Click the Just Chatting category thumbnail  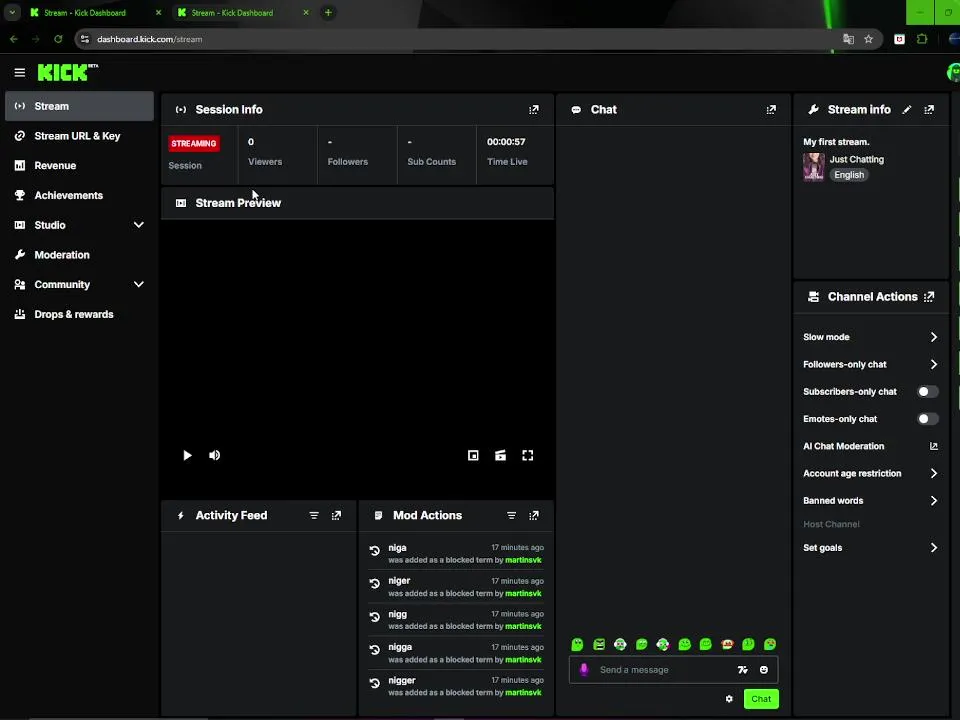pyautogui.click(x=814, y=167)
